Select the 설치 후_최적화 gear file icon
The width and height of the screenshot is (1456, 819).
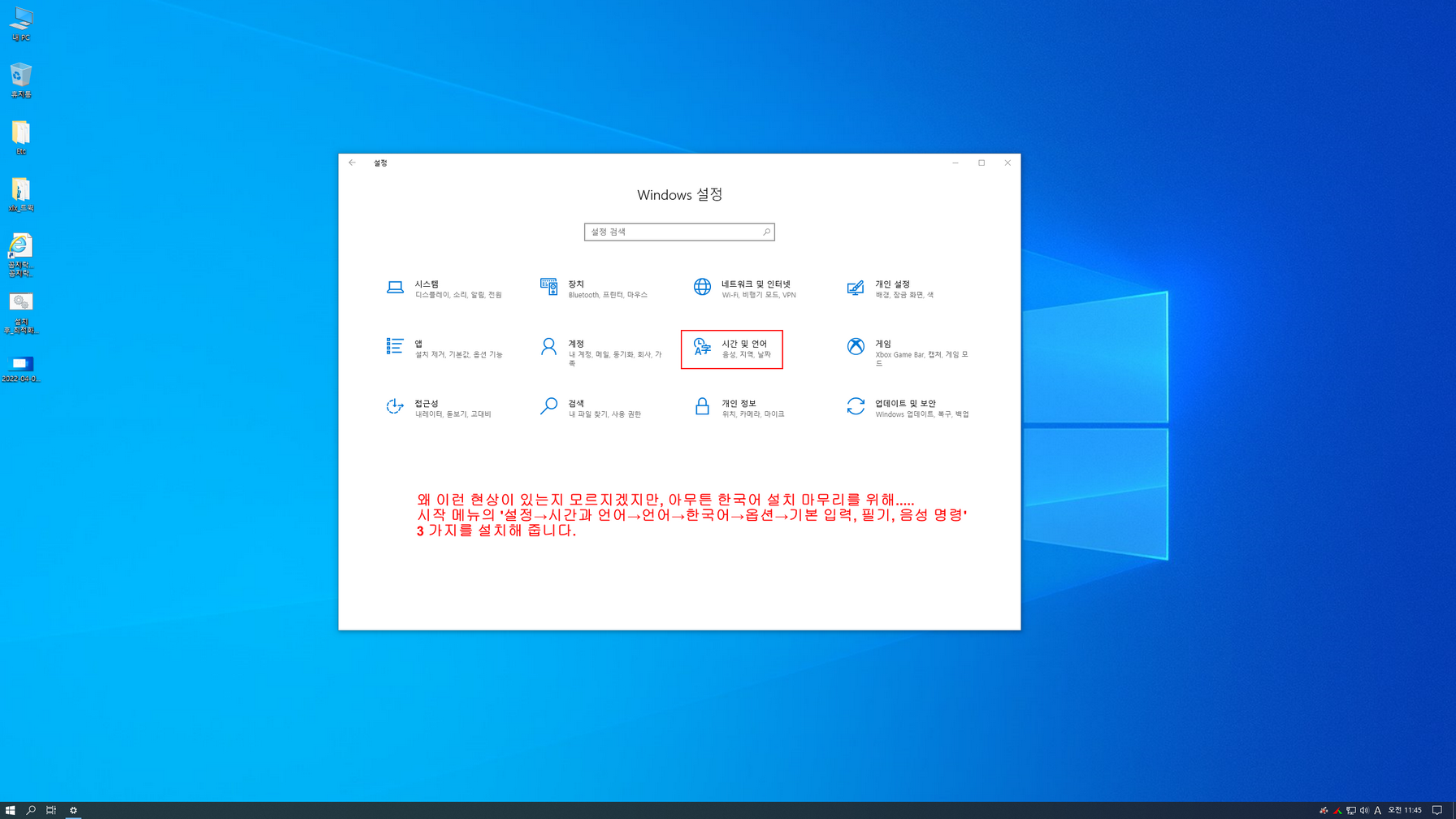[21, 314]
